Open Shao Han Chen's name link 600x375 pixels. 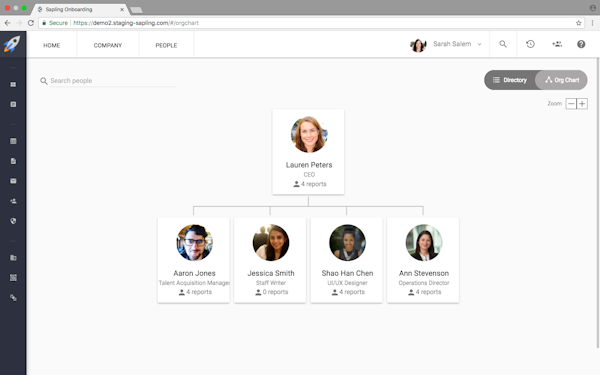(x=347, y=273)
